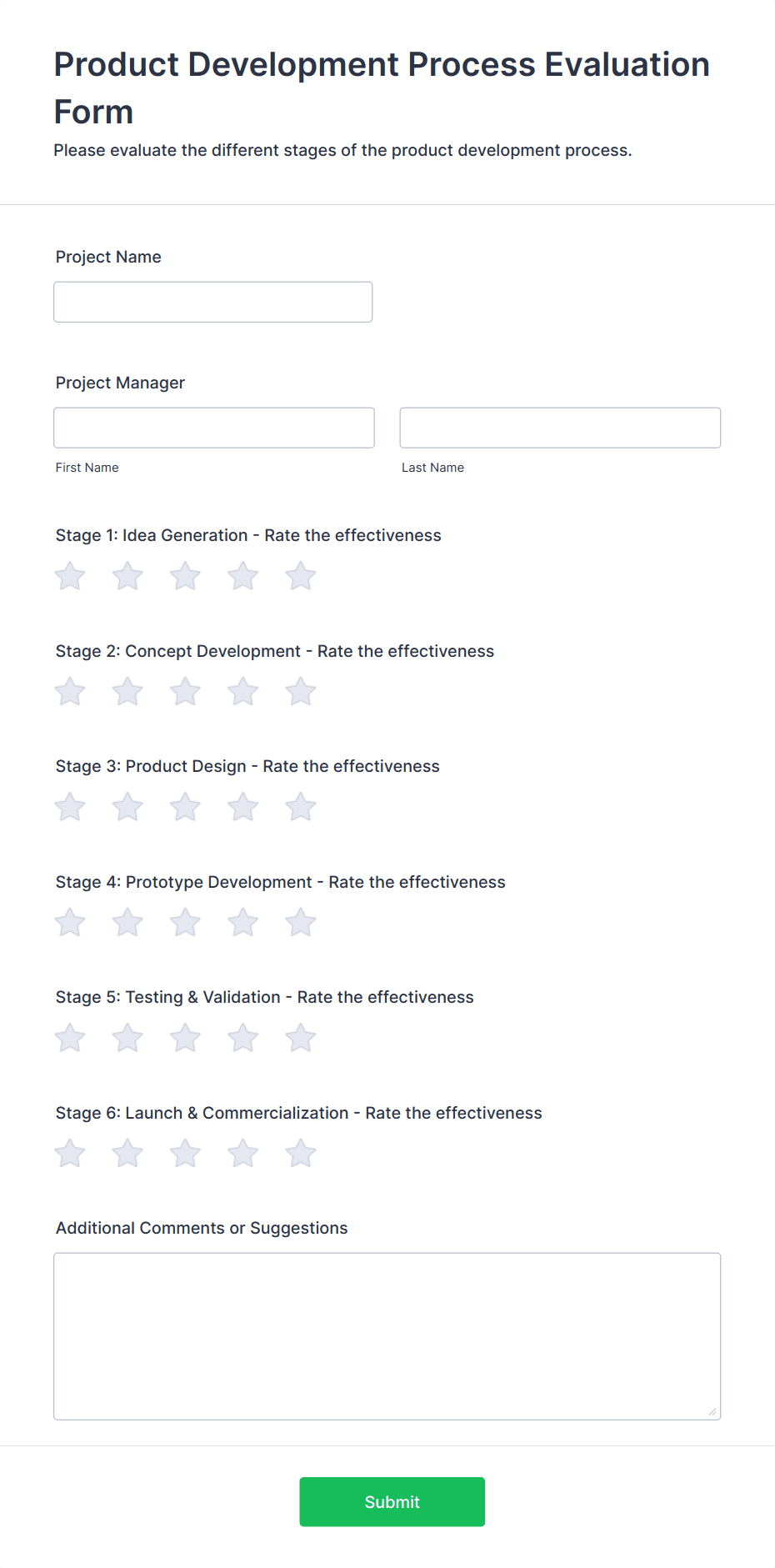The height and width of the screenshot is (1568, 775).
Task: Rate Stage 6 Launch & Commercialization four stars
Action: [243, 1154]
